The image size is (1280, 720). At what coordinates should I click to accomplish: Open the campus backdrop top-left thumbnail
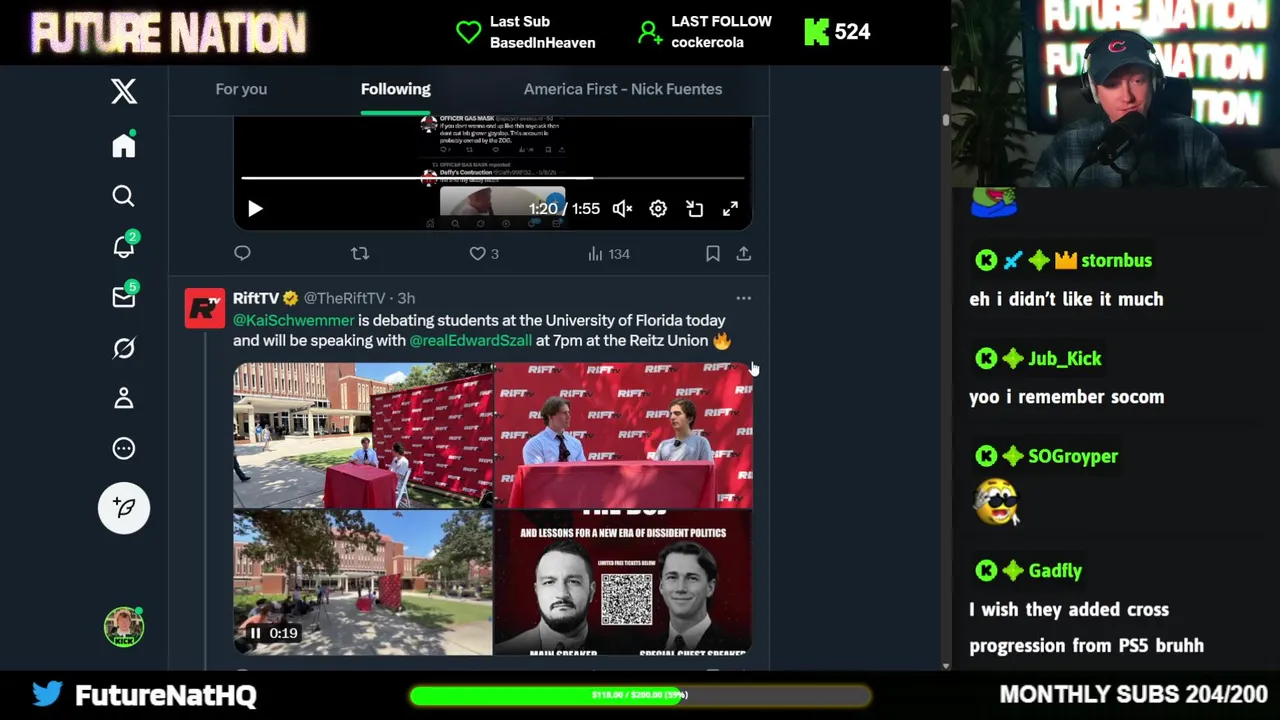click(363, 435)
